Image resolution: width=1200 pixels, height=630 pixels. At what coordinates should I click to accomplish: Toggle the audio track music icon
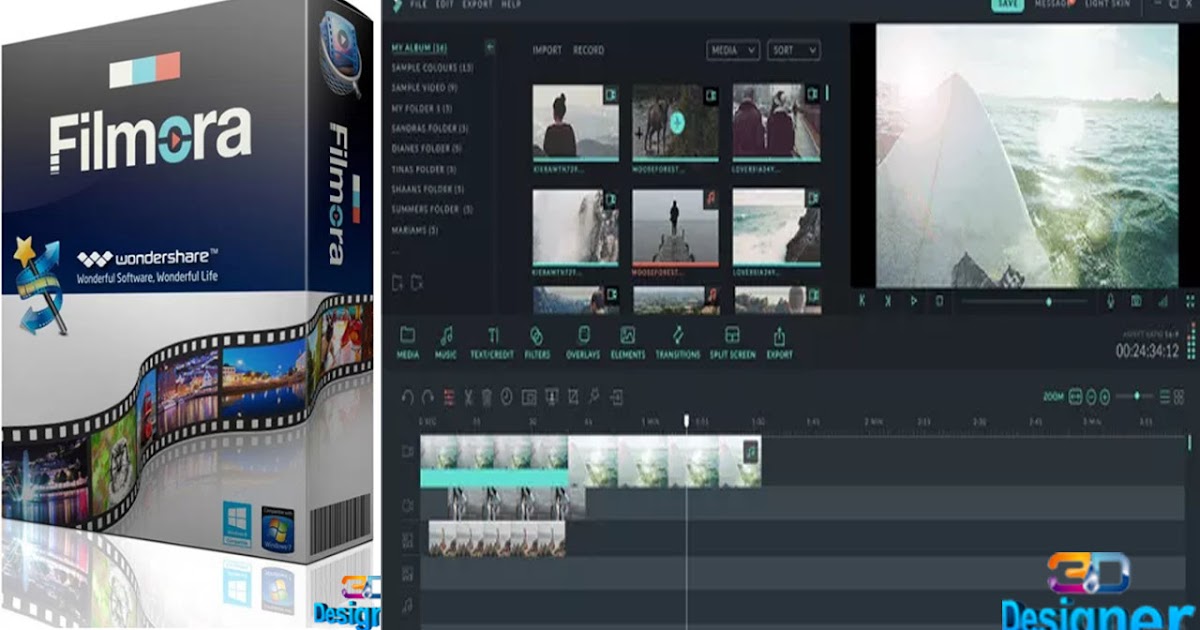(x=408, y=606)
